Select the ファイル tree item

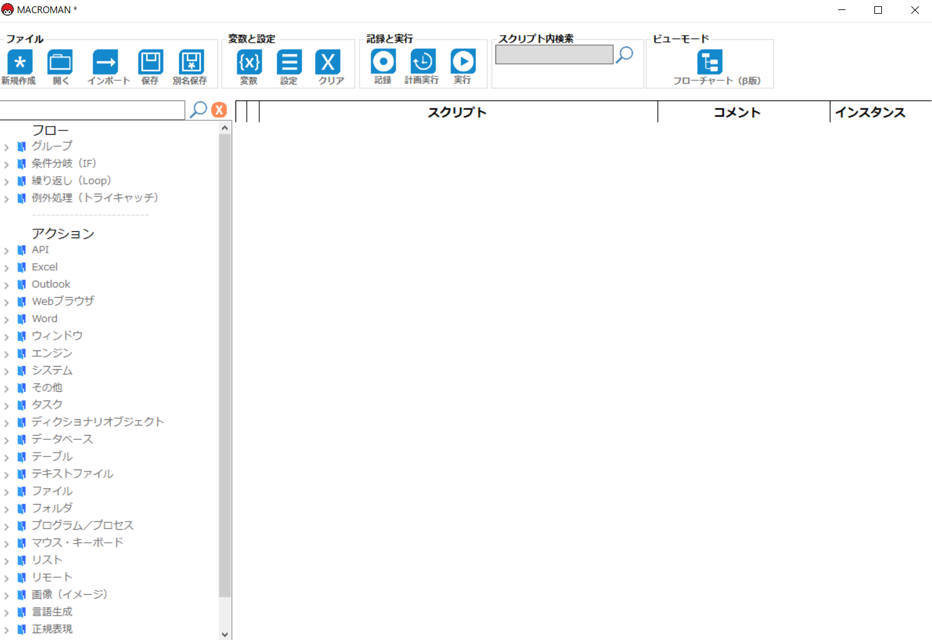[52, 491]
